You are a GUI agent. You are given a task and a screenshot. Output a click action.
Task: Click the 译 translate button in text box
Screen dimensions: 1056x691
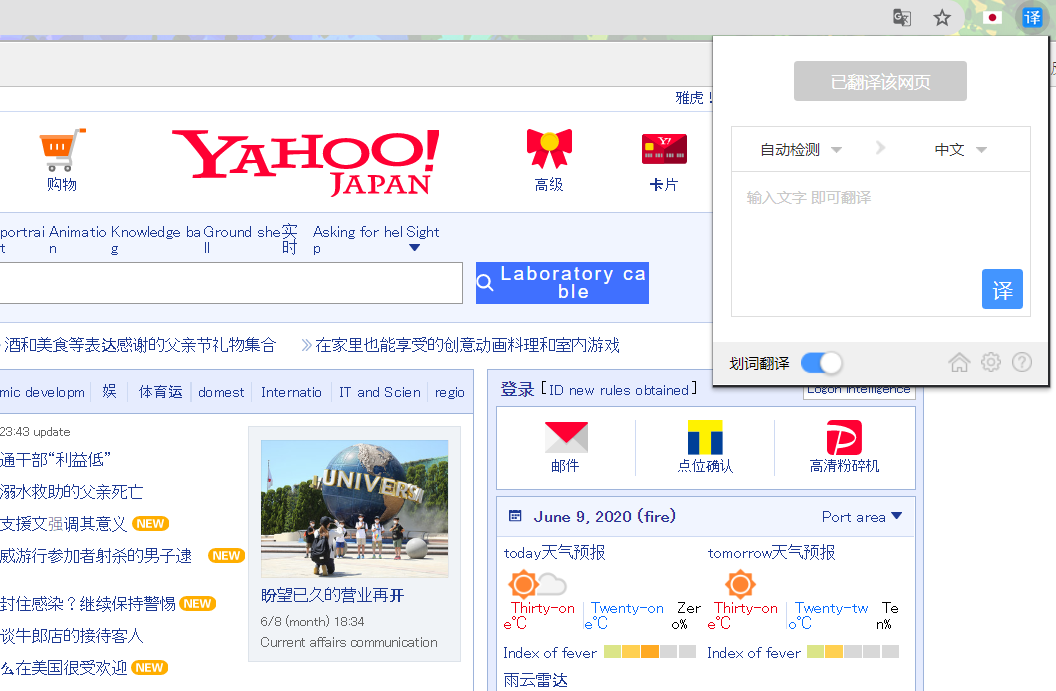click(x=1002, y=289)
